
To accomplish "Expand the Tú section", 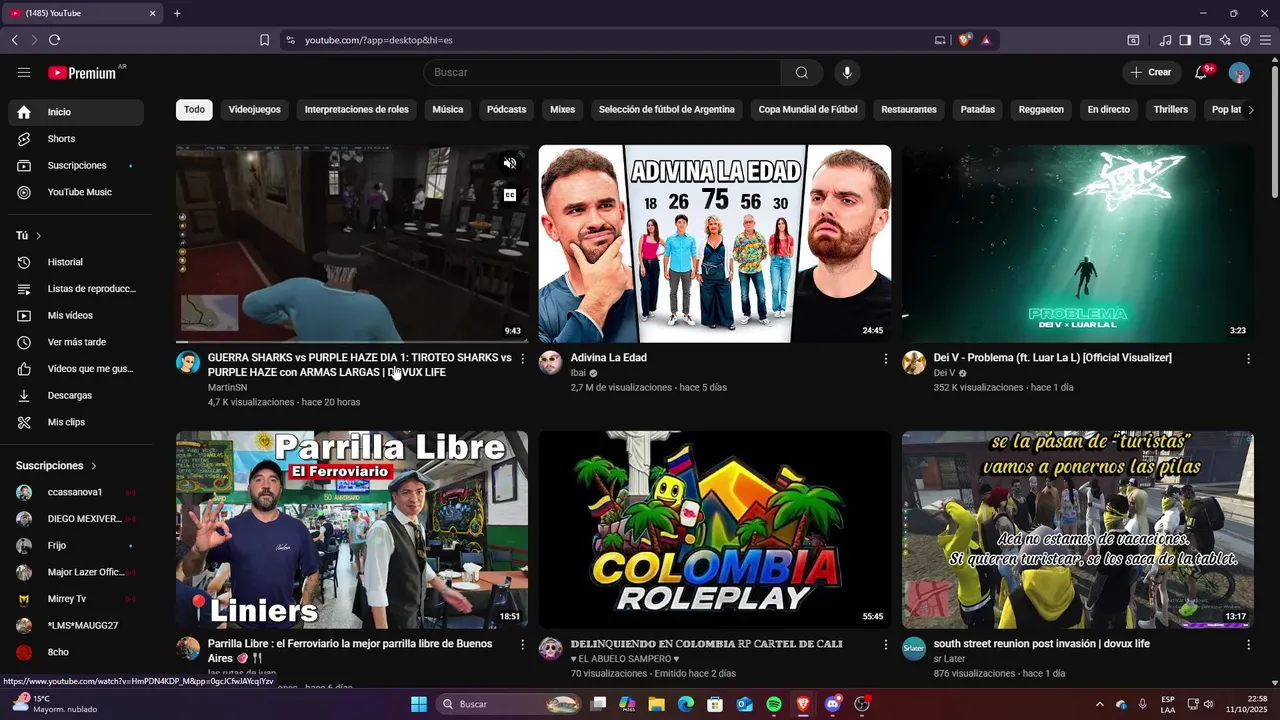I will point(29,236).
